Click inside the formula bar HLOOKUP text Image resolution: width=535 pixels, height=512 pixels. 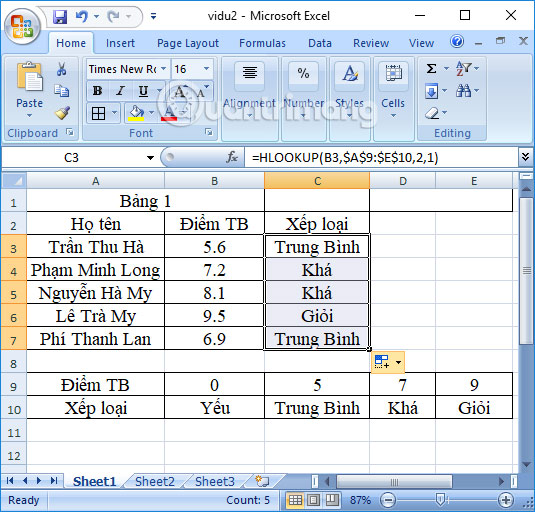[345, 158]
